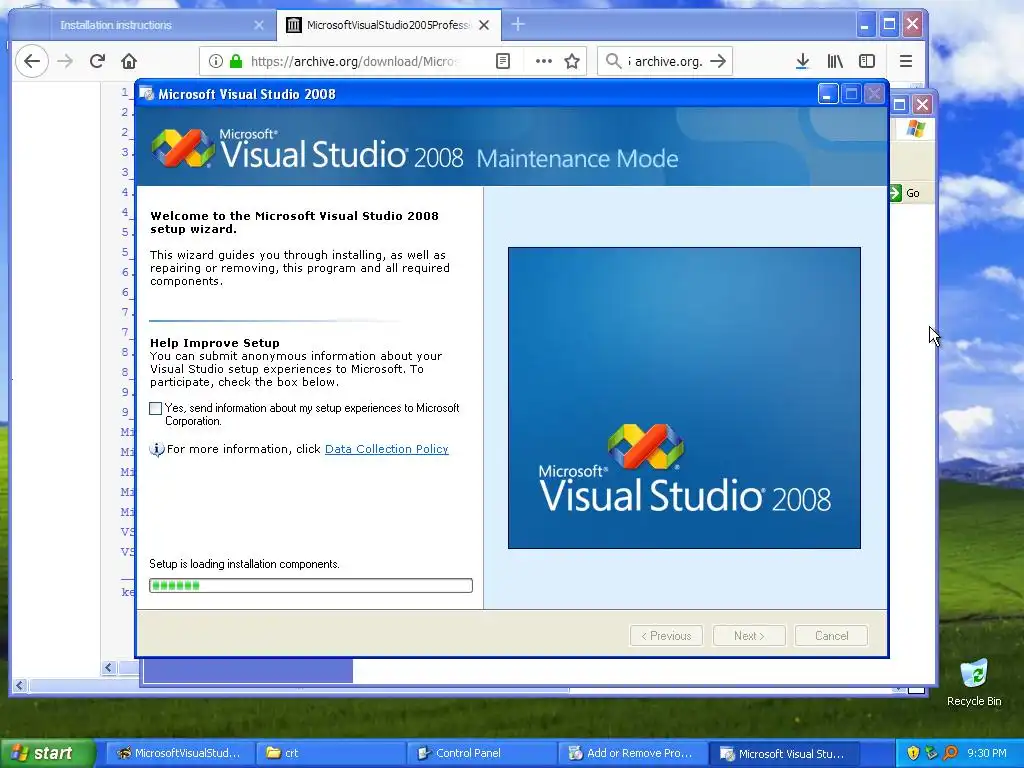Go back using Firefox back arrow
Screen dimensions: 1024x768
pyautogui.click(x=31, y=61)
